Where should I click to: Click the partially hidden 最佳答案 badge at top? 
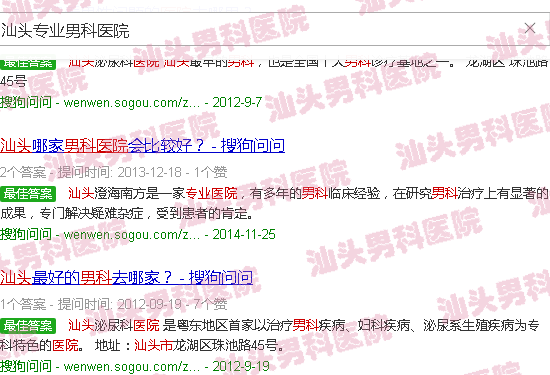(x=28, y=64)
